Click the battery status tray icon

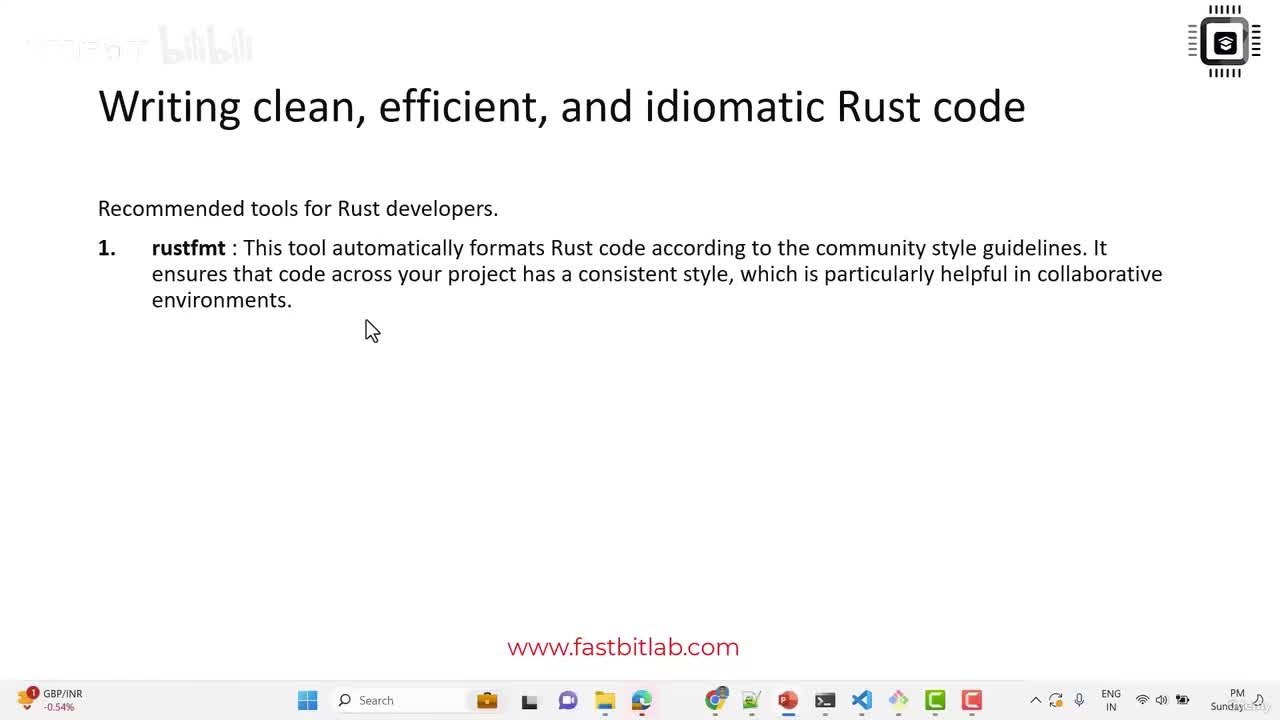coord(1182,700)
